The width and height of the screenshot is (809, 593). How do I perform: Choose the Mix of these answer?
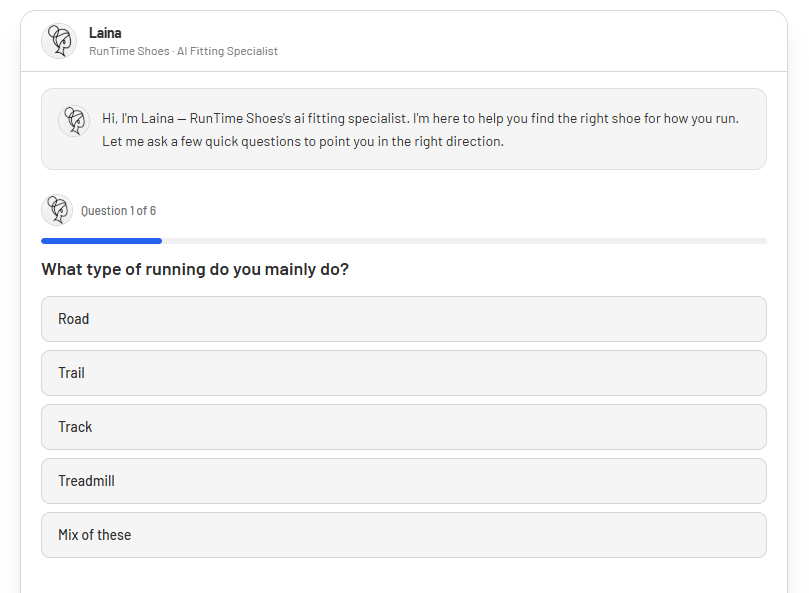[403, 535]
